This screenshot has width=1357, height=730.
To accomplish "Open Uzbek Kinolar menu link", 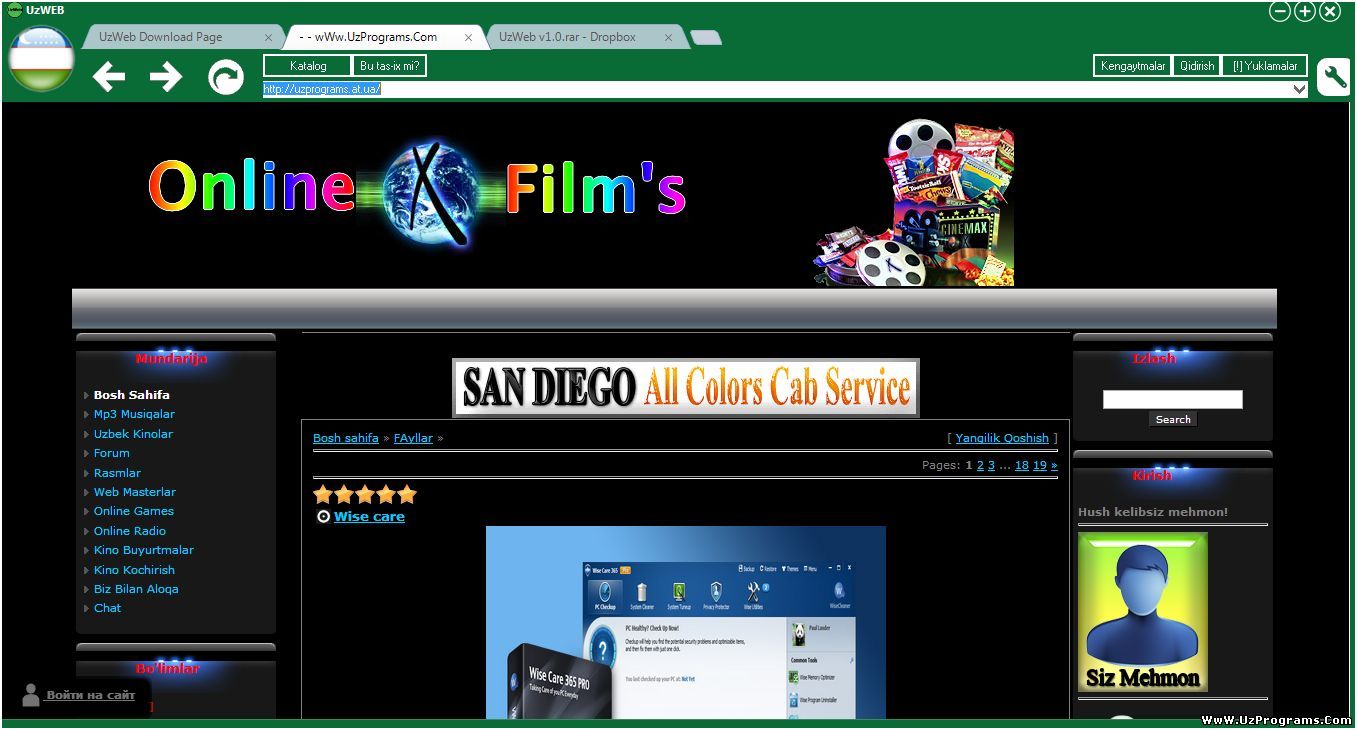I will click(133, 434).
